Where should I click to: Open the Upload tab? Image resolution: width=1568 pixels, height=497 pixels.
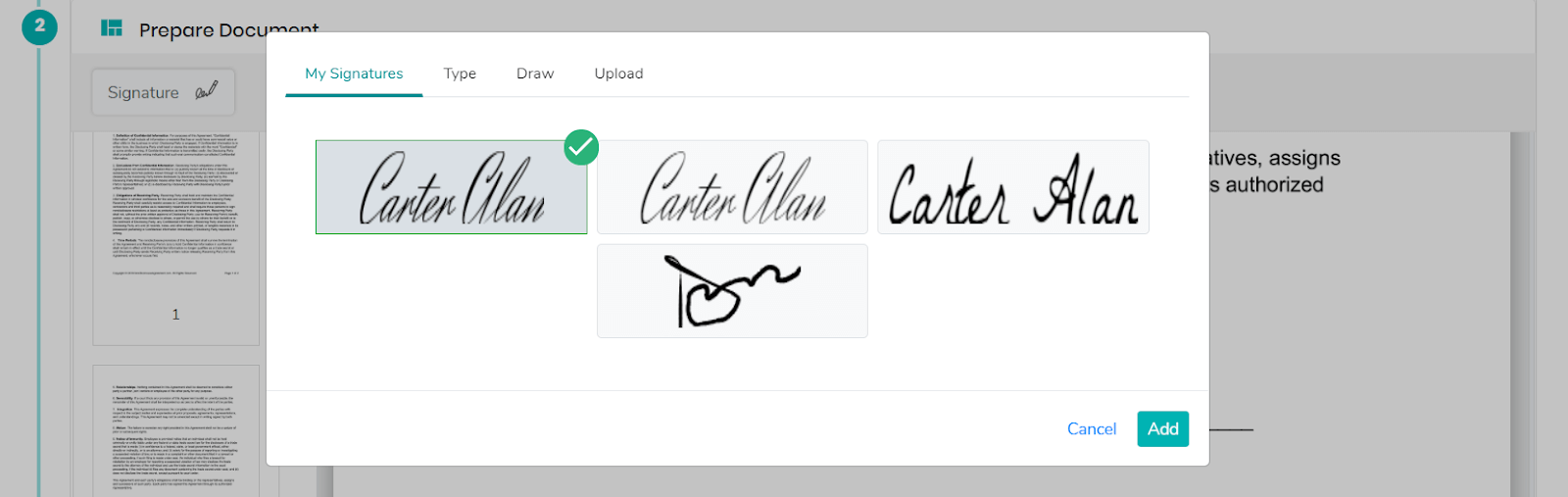pyautogui.click(x=618, y=74)
